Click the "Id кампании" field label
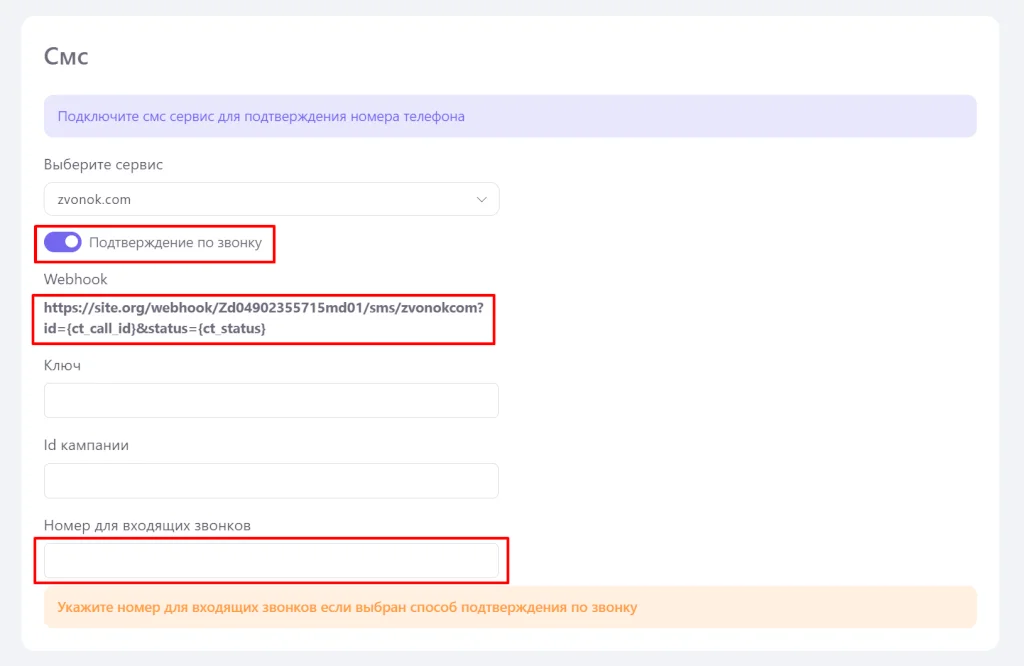This screenshot has width=1024, height=666. [x=86, y=445]
